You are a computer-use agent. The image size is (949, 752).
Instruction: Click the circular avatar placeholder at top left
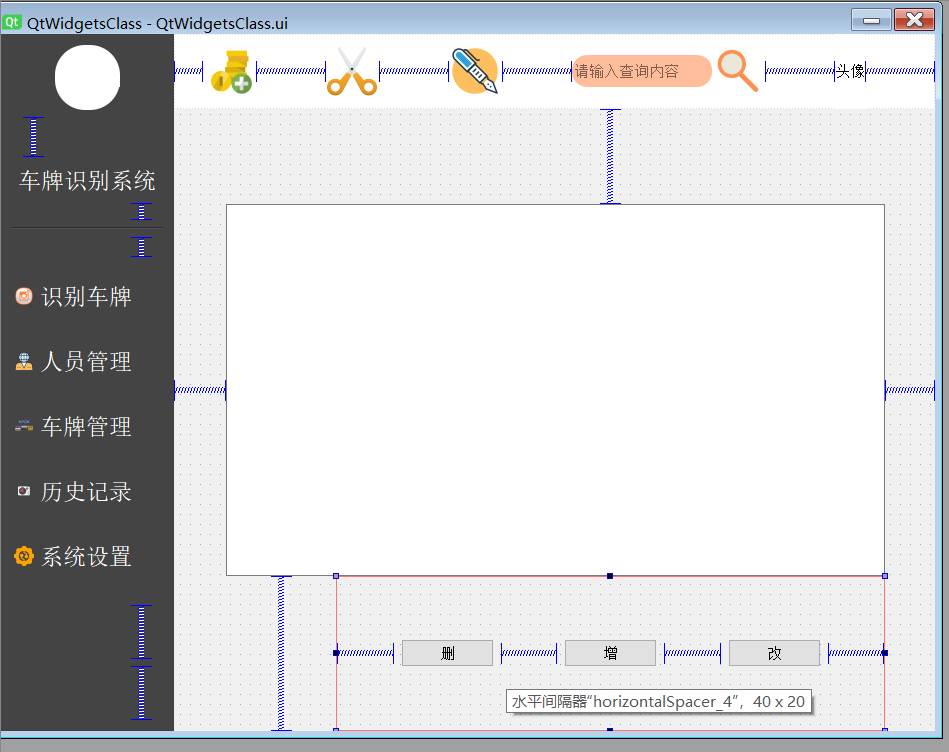(x=87, y=77)
